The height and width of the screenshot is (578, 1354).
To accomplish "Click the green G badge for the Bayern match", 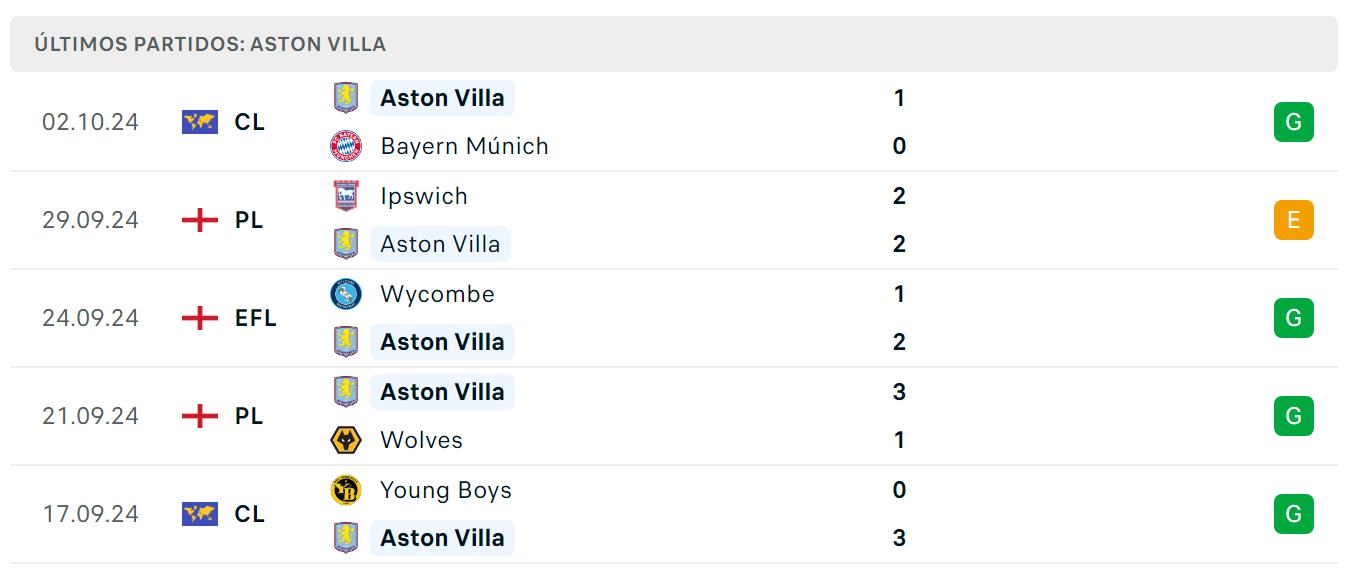I will coord(1294,122).
